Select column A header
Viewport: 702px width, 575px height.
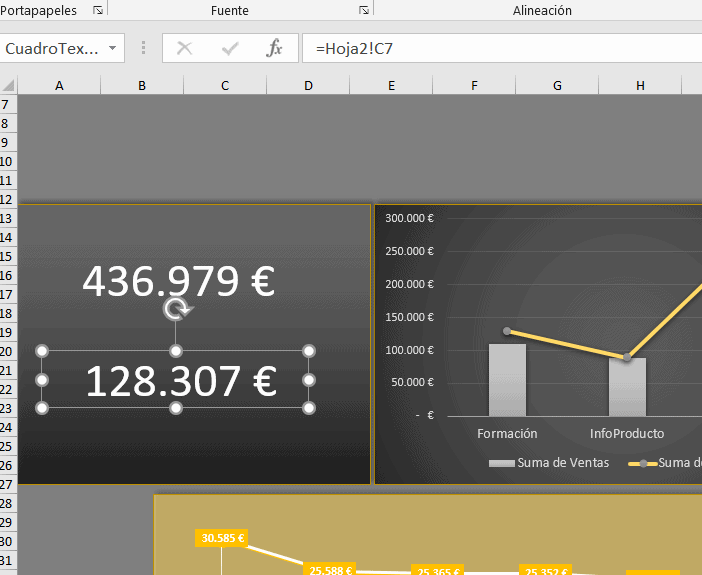click(x=59, y=85)
